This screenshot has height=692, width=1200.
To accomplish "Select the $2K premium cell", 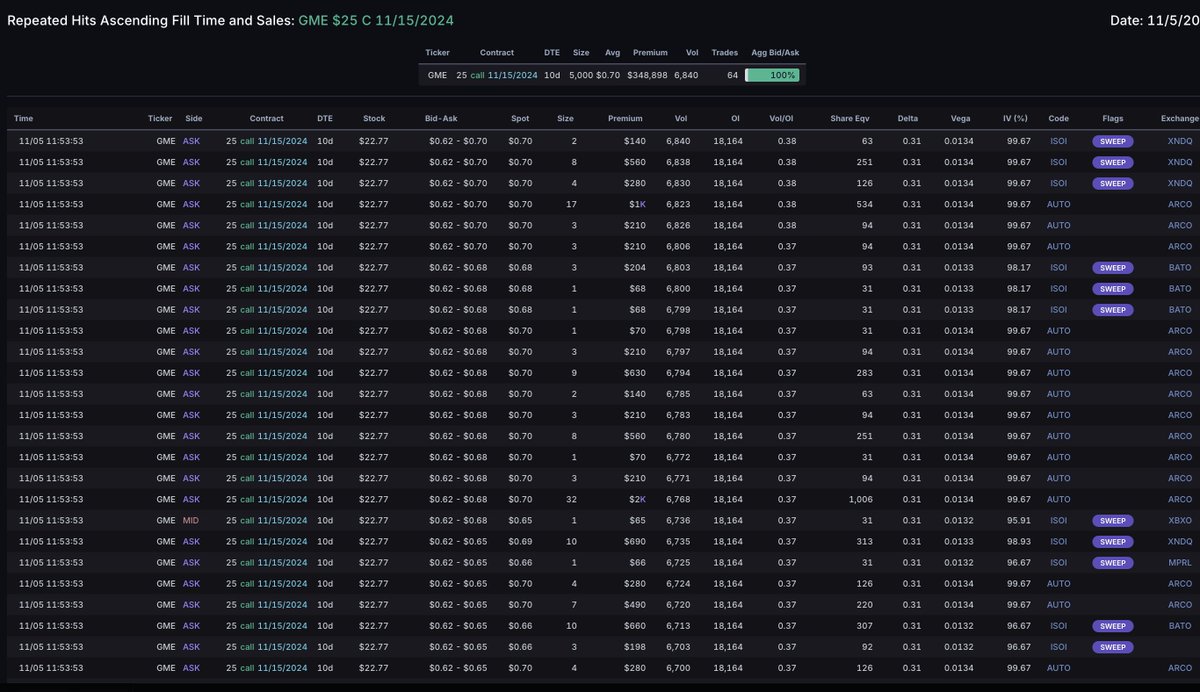I will [x=635, y=500].
